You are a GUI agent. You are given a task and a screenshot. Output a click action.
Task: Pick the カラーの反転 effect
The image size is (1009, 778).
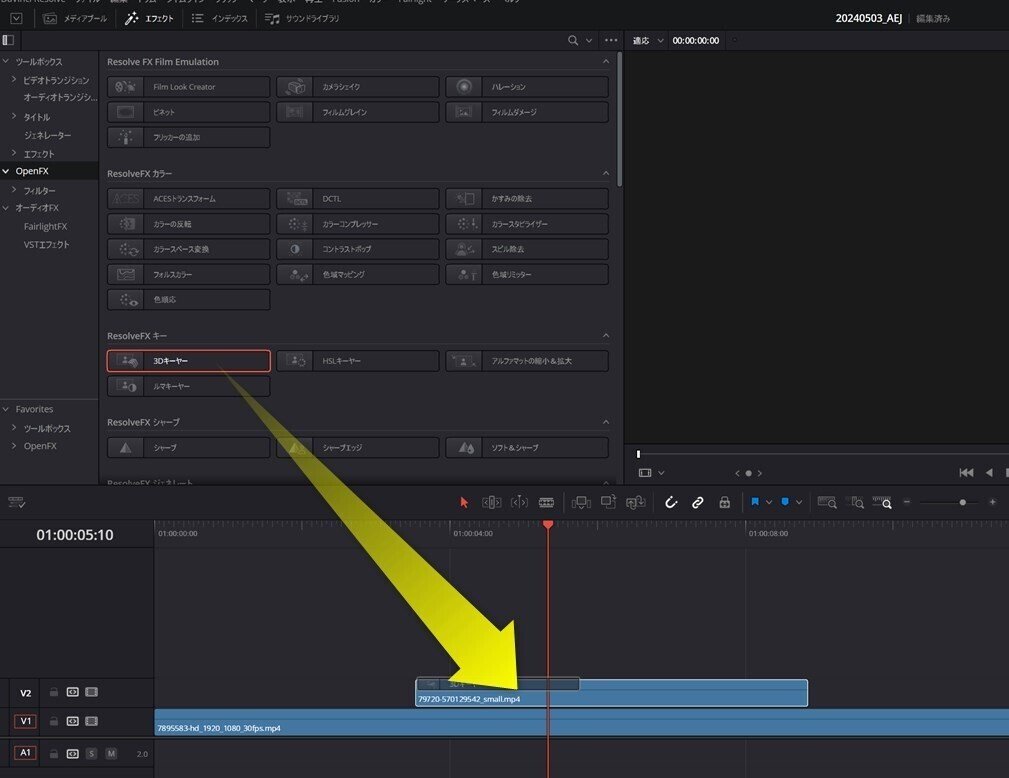[189, 224]
